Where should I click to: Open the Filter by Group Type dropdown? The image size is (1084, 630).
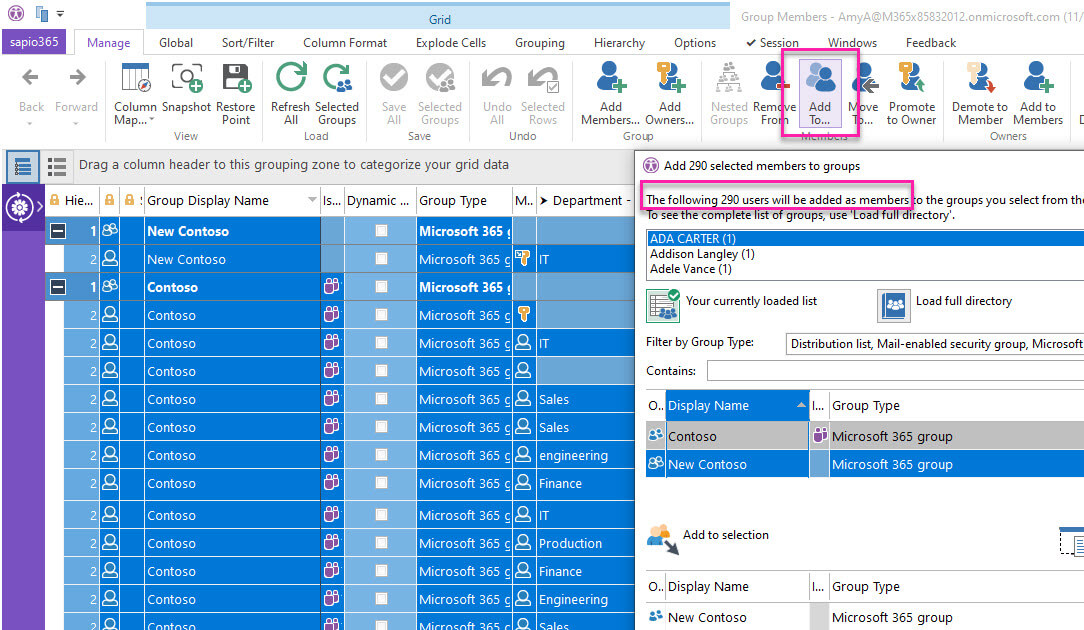[x=935, y=344]
